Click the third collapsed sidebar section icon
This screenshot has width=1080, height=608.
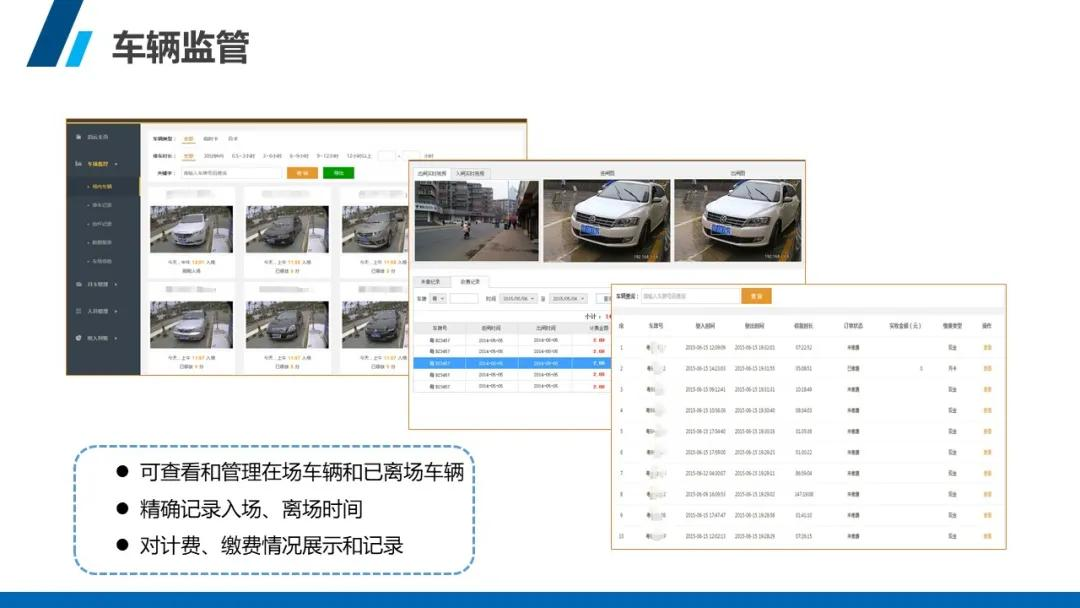pyautogui.click(x=79, y=285)
